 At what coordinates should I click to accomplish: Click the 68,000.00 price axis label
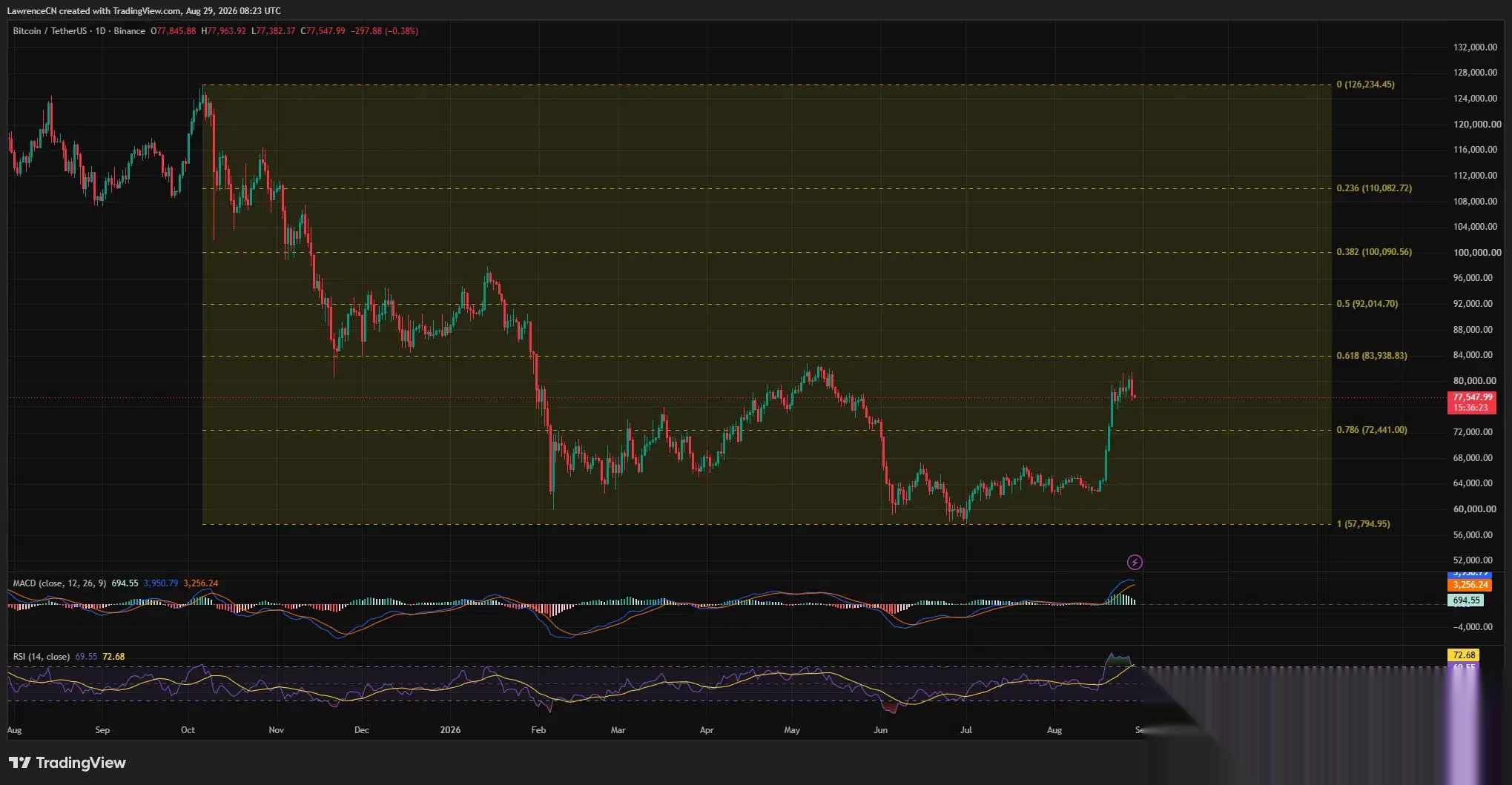pos(1473,458)
